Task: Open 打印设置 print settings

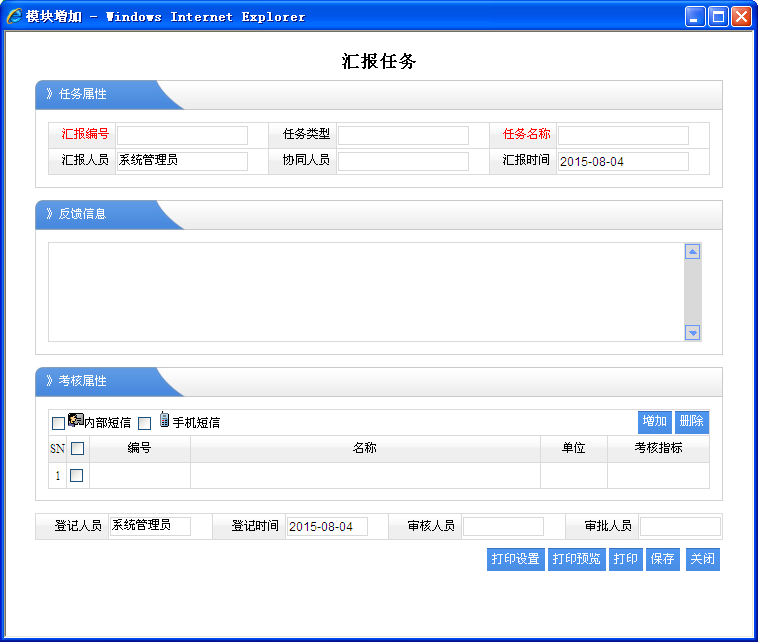Action: 515,559
